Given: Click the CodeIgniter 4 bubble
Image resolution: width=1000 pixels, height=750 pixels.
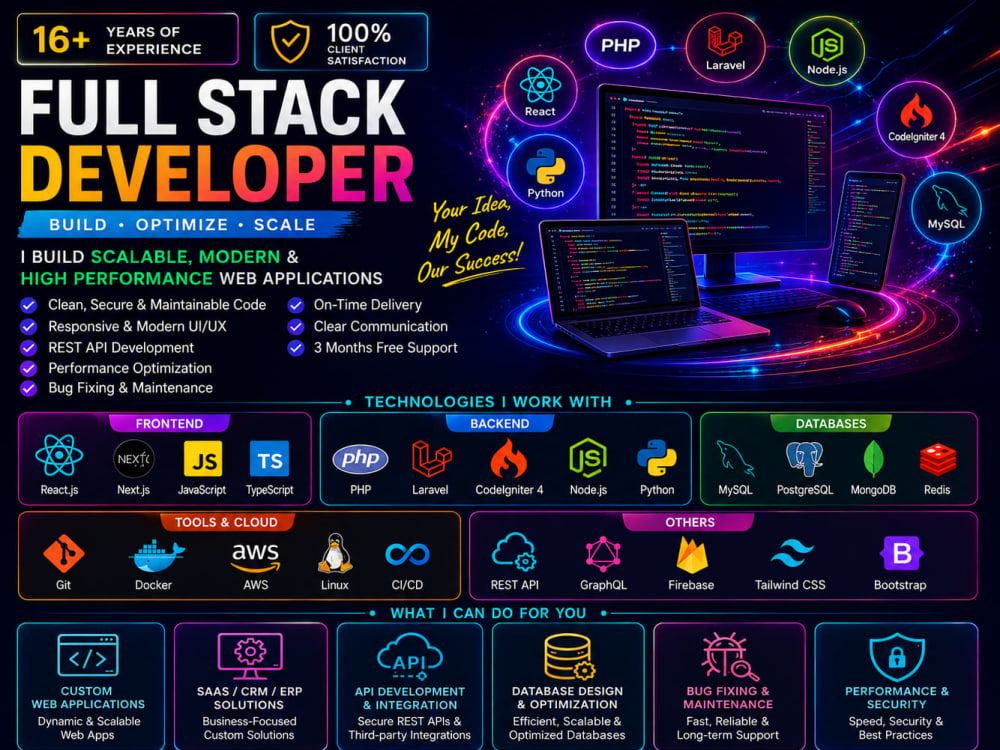Looking at the screenshot, I should (916, 119).
